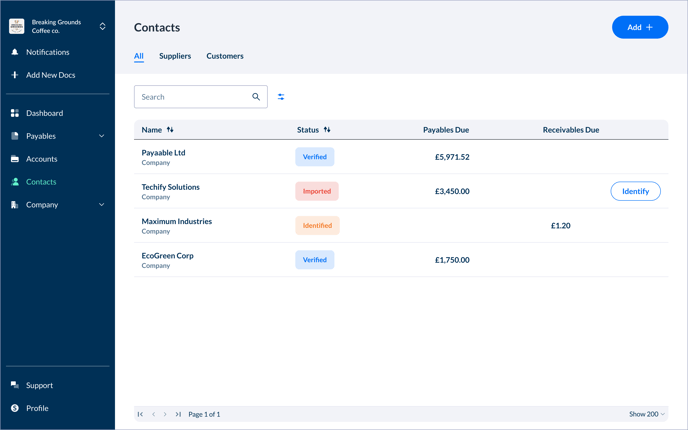The image size is (688, 430).
Task: Click the Profile icon
Action: tap(14, 408)
